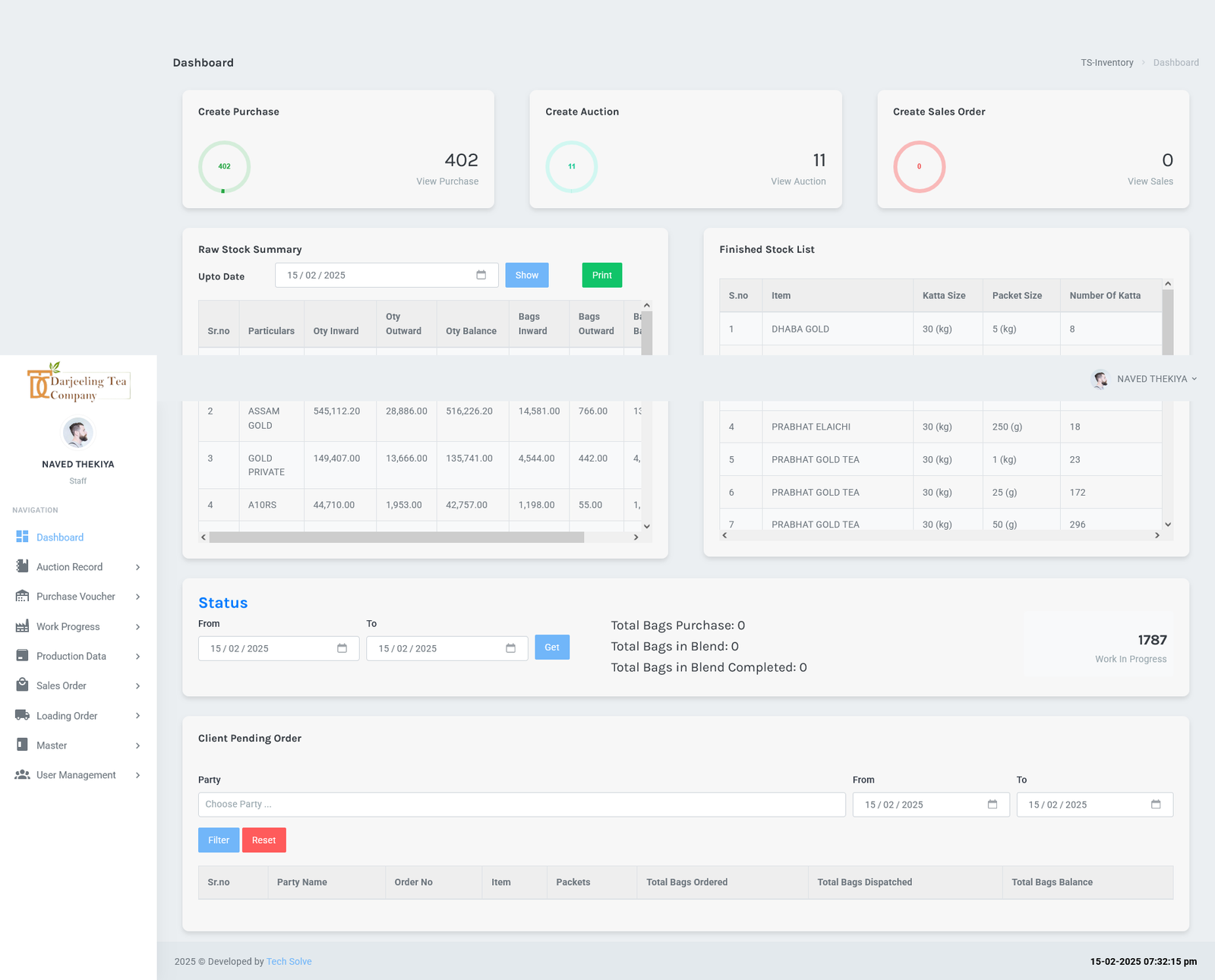Screen dimensions: 1215x980
Task: Click the Loading Order truck icon
Action: pyautogui.click(x=22, y=715)
